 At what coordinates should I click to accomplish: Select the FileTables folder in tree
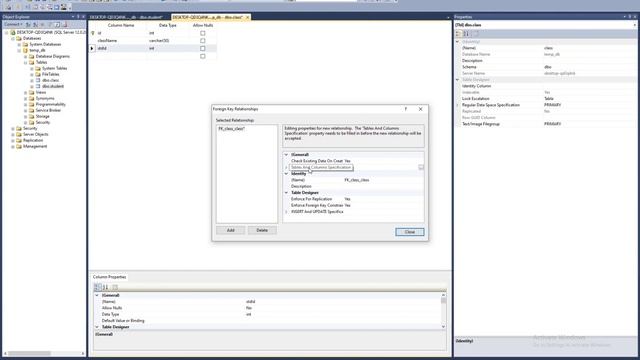[x=51, y=74]
